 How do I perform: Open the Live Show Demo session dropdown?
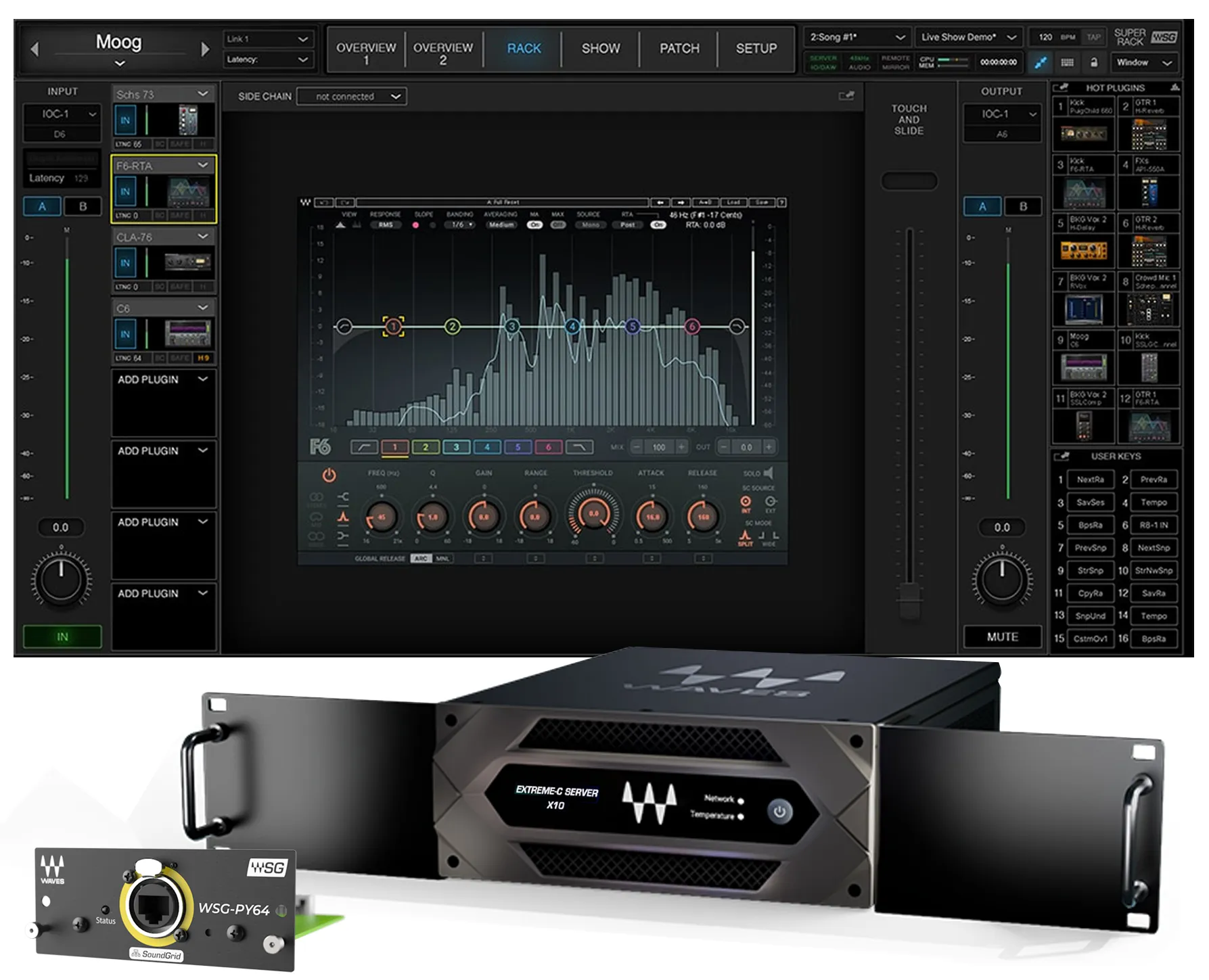tap(969, 37)
